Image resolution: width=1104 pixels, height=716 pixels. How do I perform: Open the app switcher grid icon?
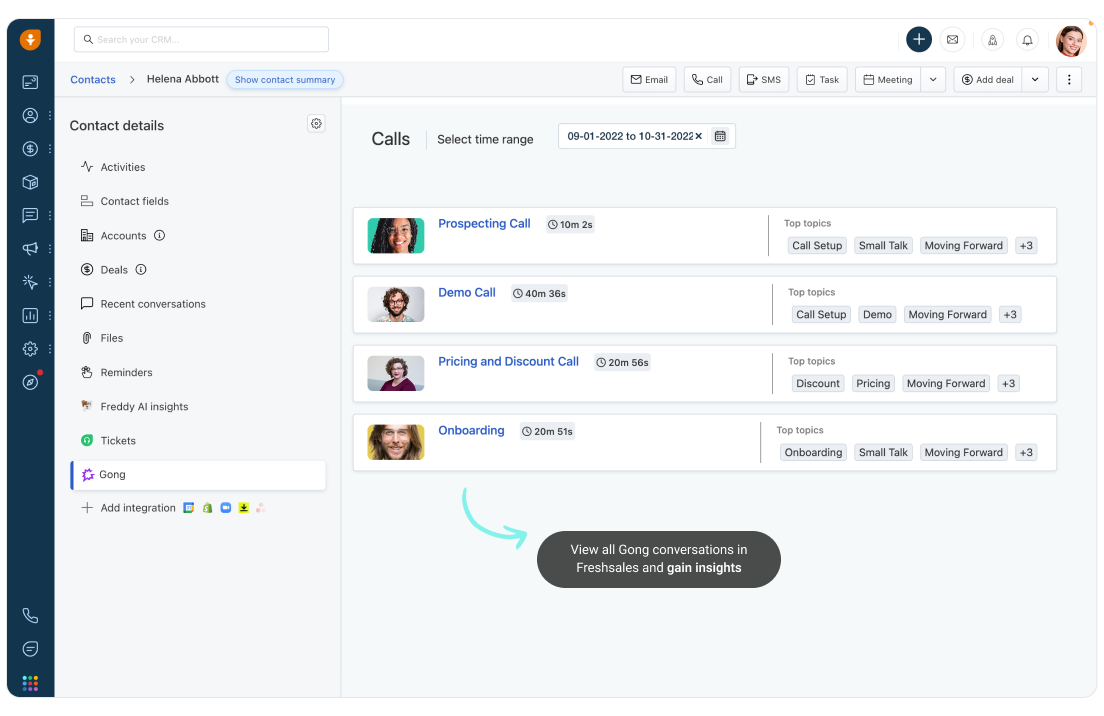click(x=30, y=683)
